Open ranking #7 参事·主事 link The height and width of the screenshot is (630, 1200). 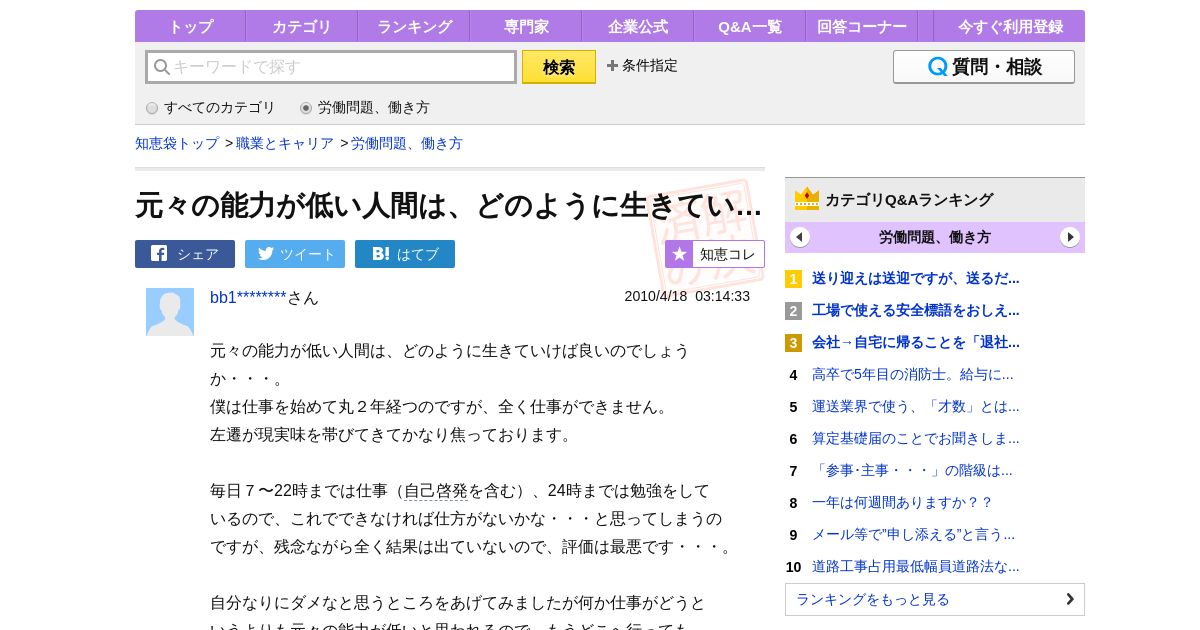(x=912, y=470)
